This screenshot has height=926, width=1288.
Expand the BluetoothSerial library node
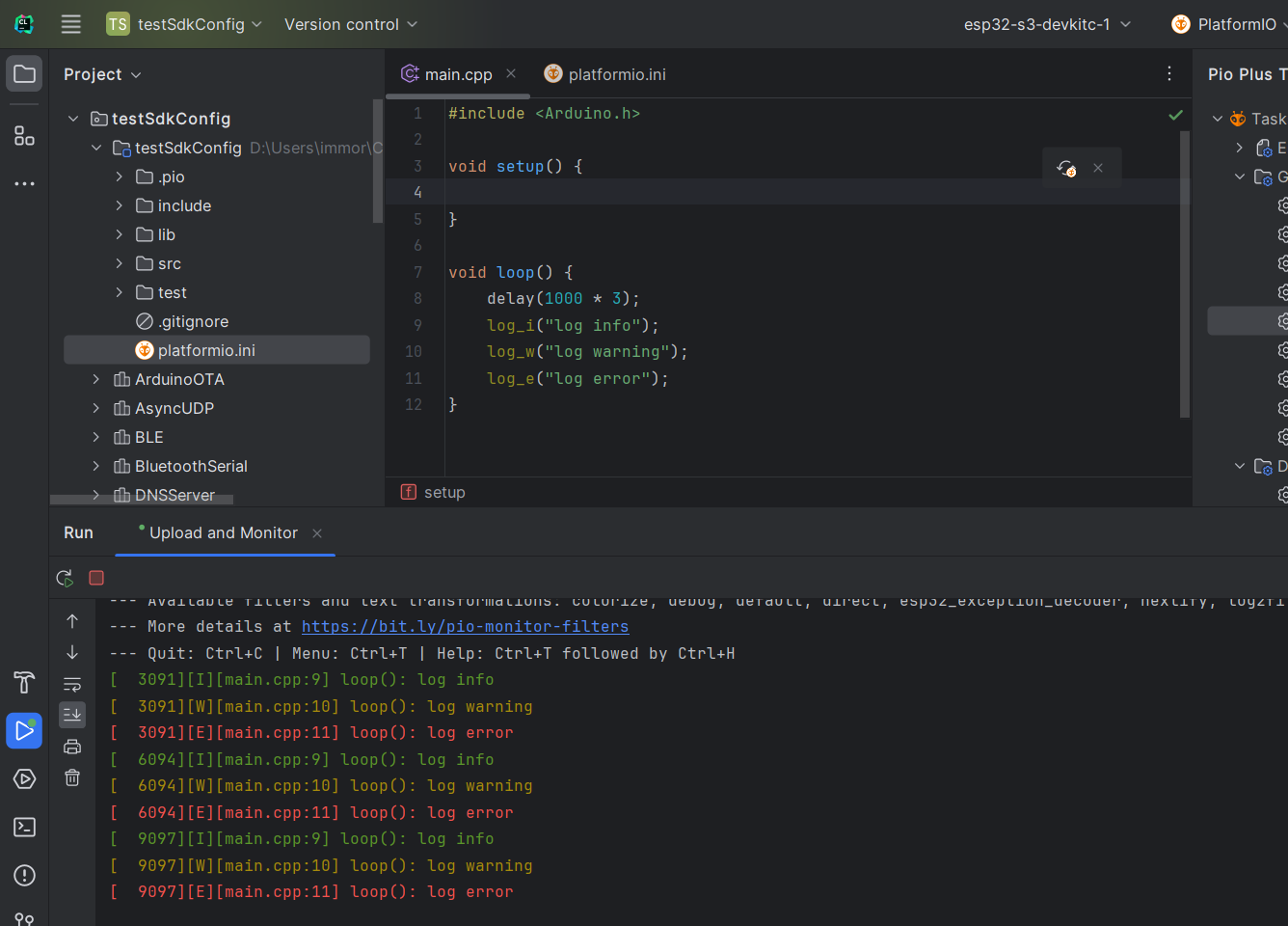coord(96,466)
